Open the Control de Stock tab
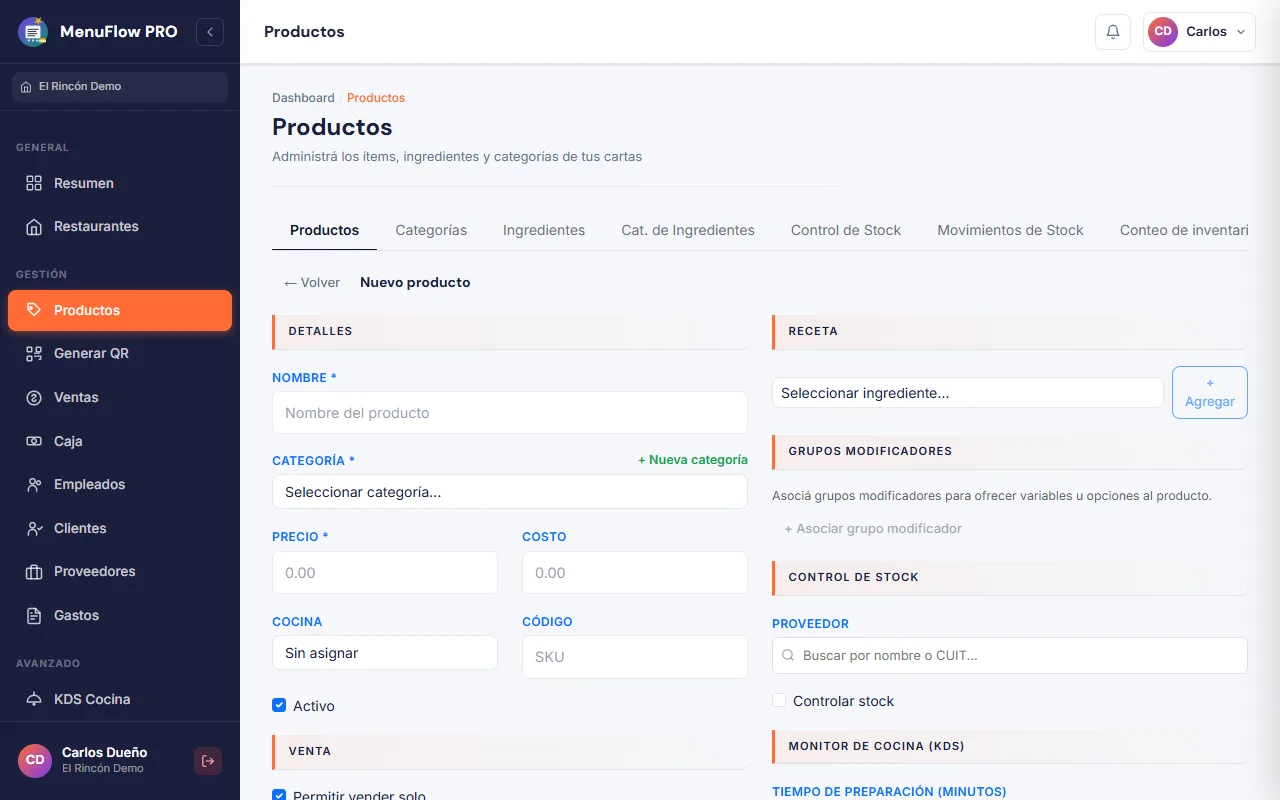 (846, 230)
